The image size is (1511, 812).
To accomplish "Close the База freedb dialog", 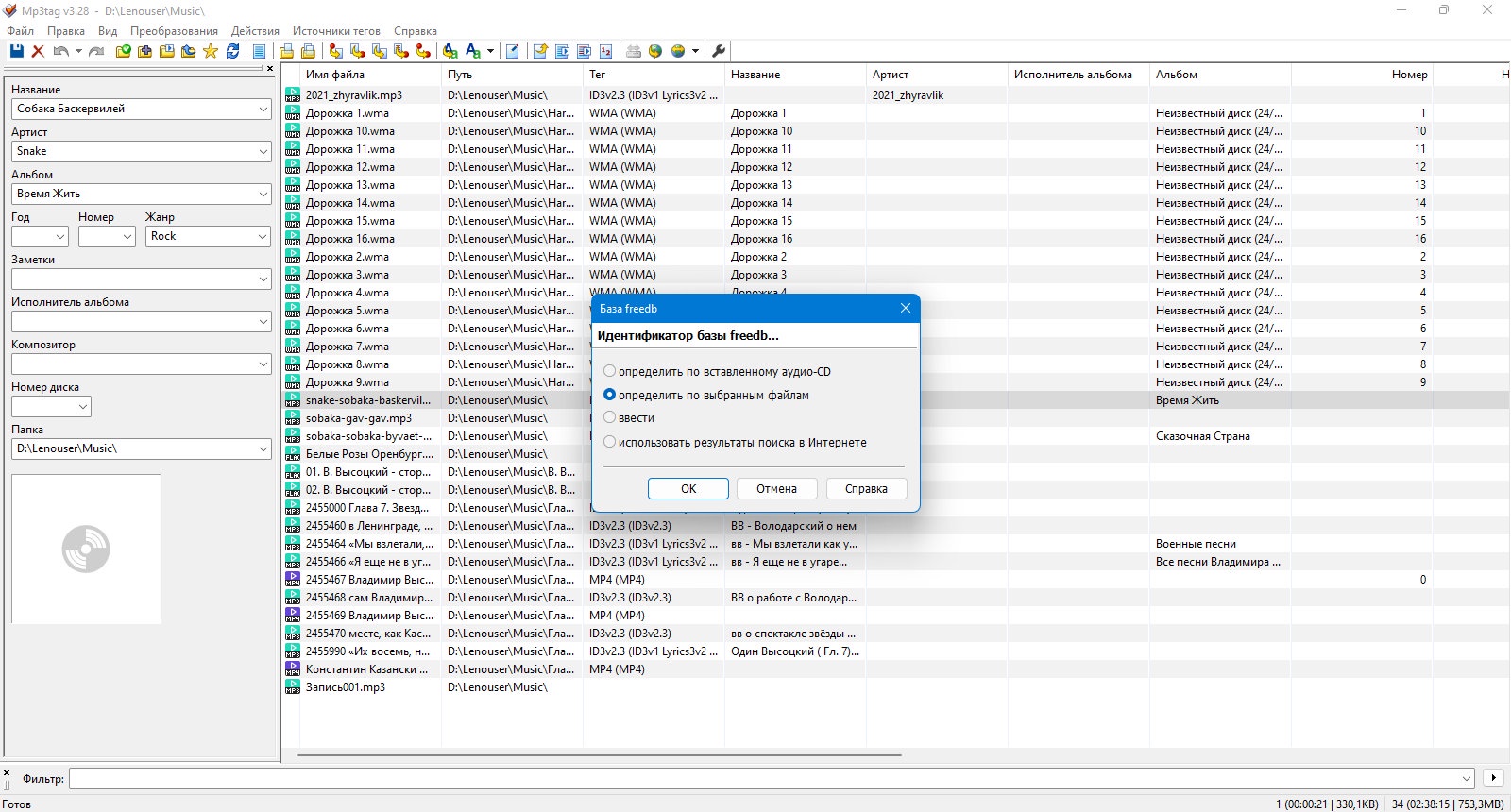I will (x=905, y=308).
